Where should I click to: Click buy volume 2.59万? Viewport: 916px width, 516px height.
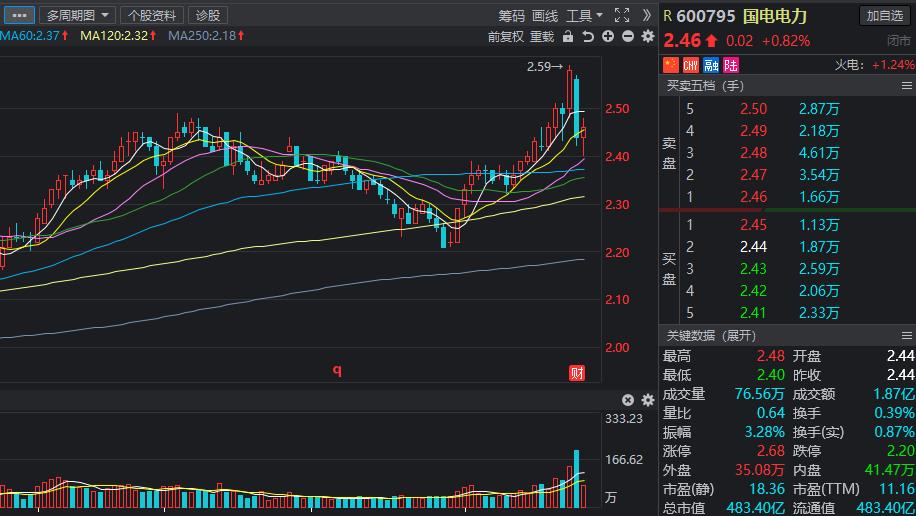[819, 269]
